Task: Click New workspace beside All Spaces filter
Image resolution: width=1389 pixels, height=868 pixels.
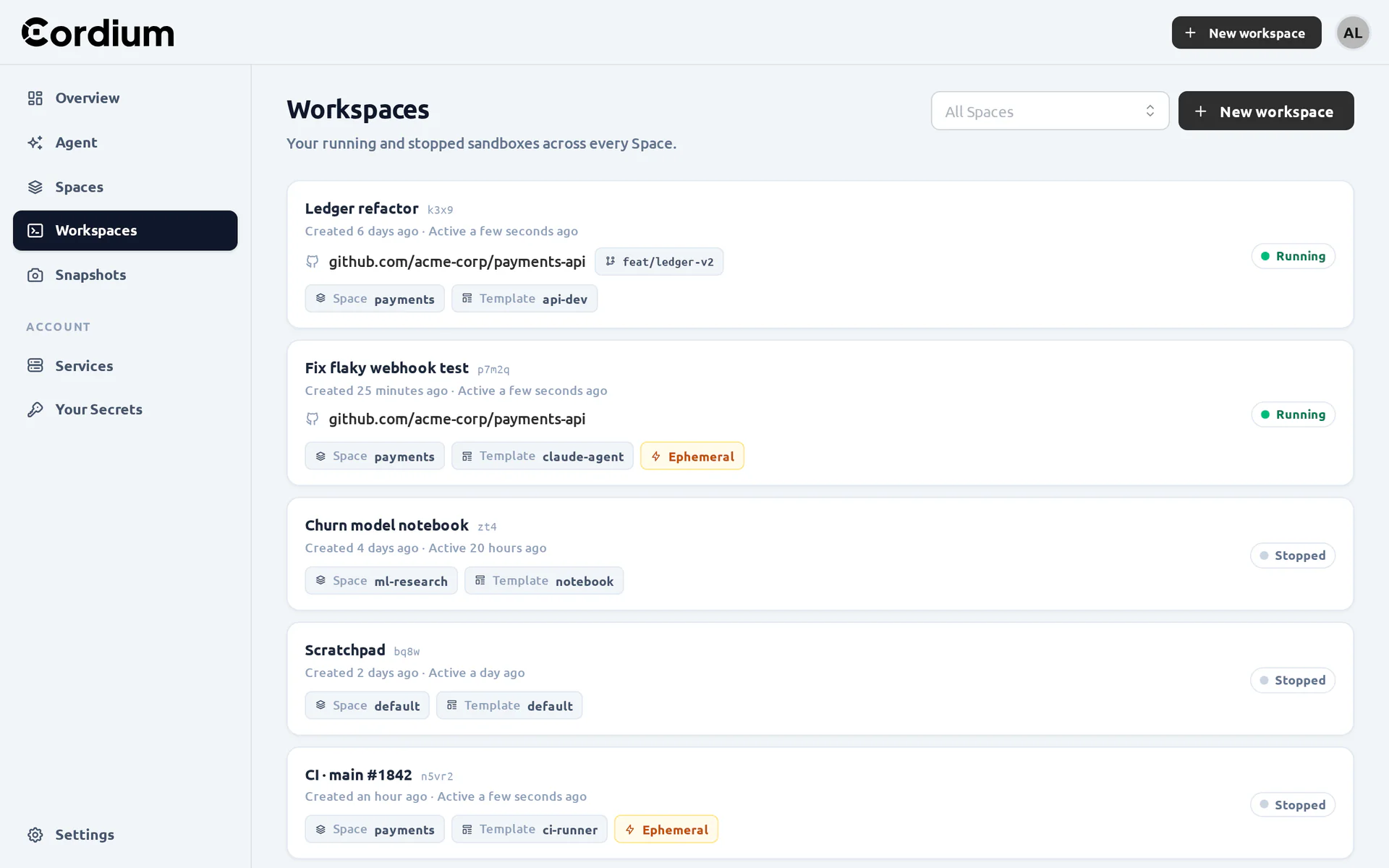Action: [x=1266, y=111]
